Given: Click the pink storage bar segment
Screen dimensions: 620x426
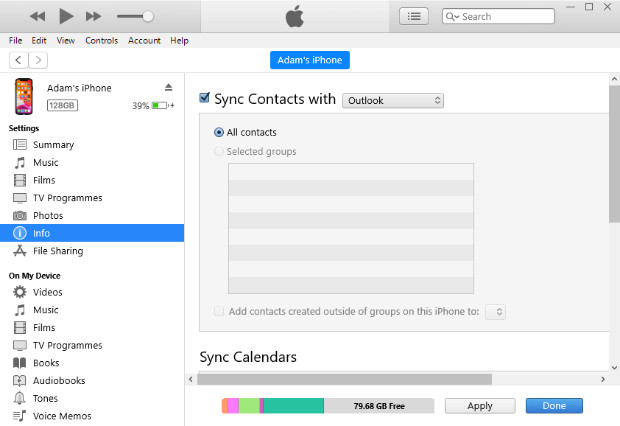Looking at the screenshot, I should click(234, 406).
